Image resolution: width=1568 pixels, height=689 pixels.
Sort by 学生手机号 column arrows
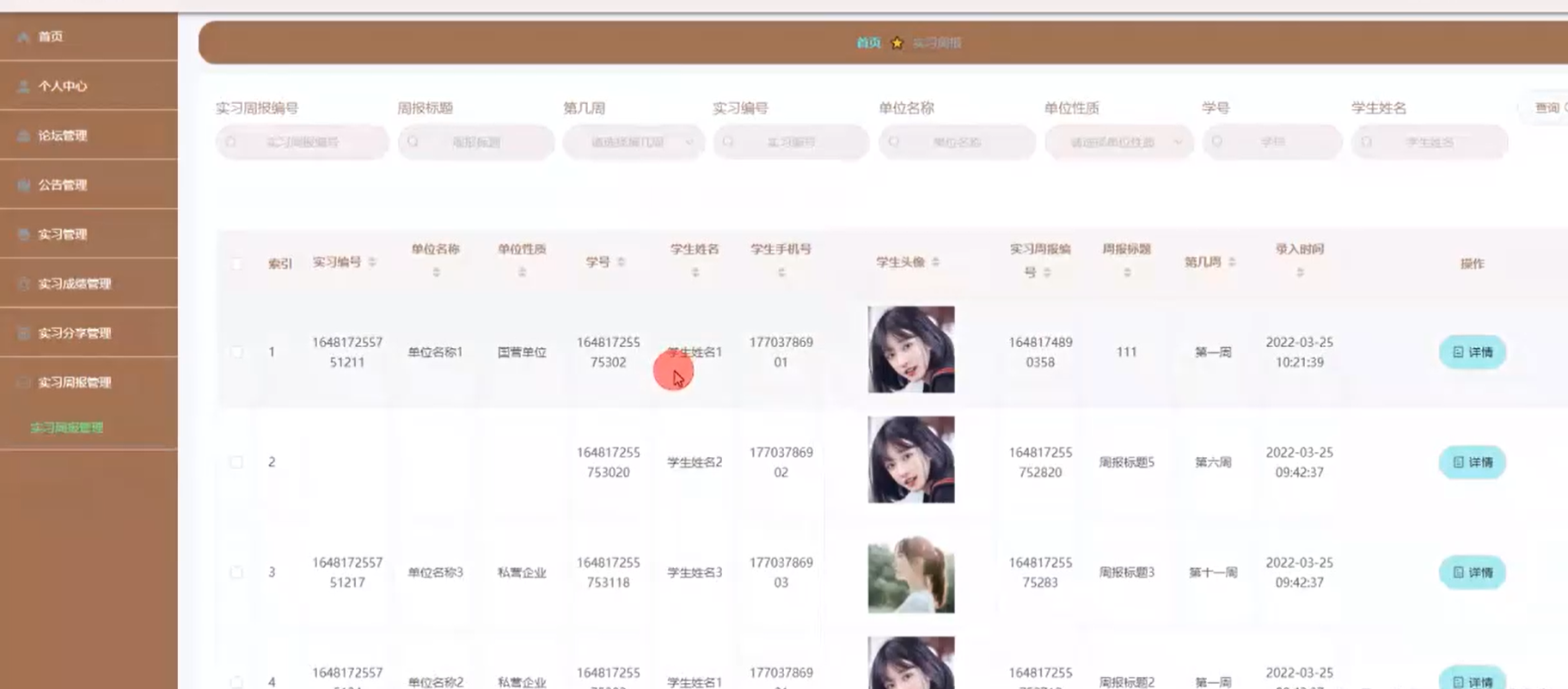click(781, 272)
